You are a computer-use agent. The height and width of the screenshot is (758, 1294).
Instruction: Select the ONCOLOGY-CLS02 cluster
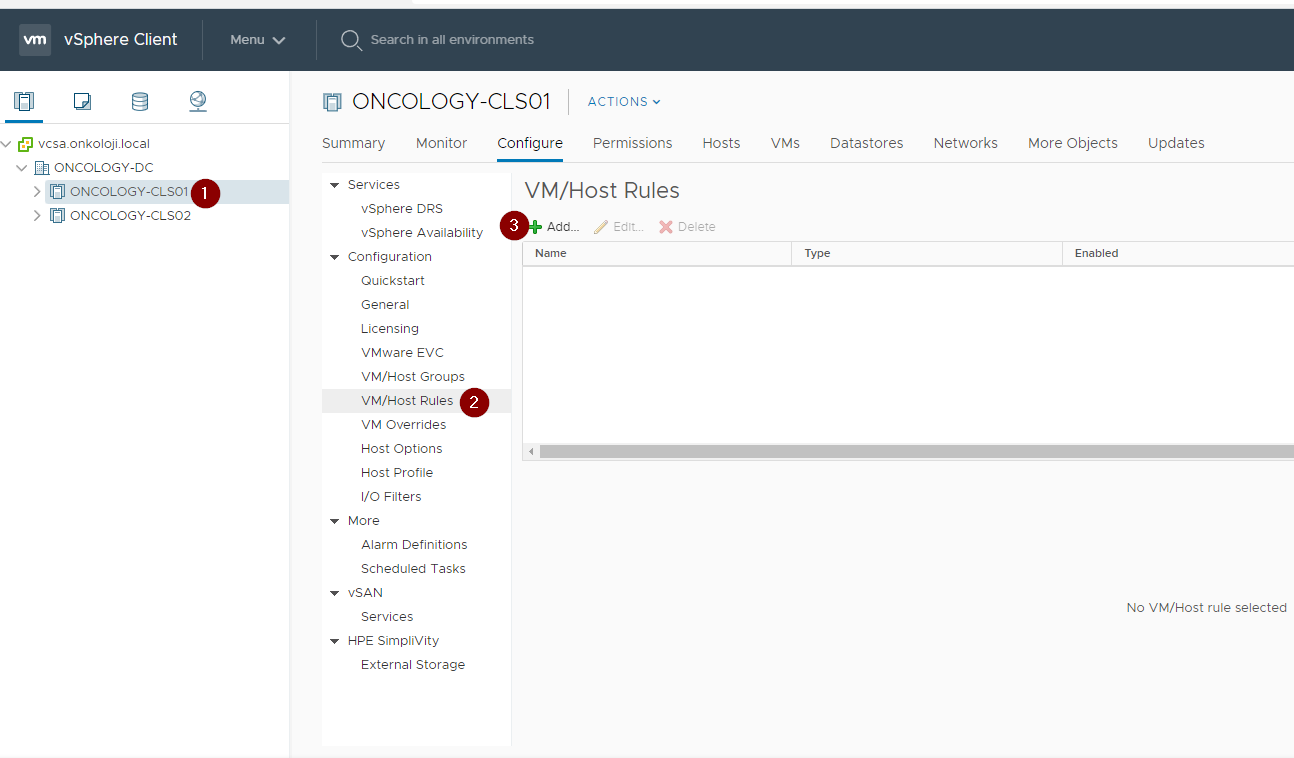[x=130, y=216]
